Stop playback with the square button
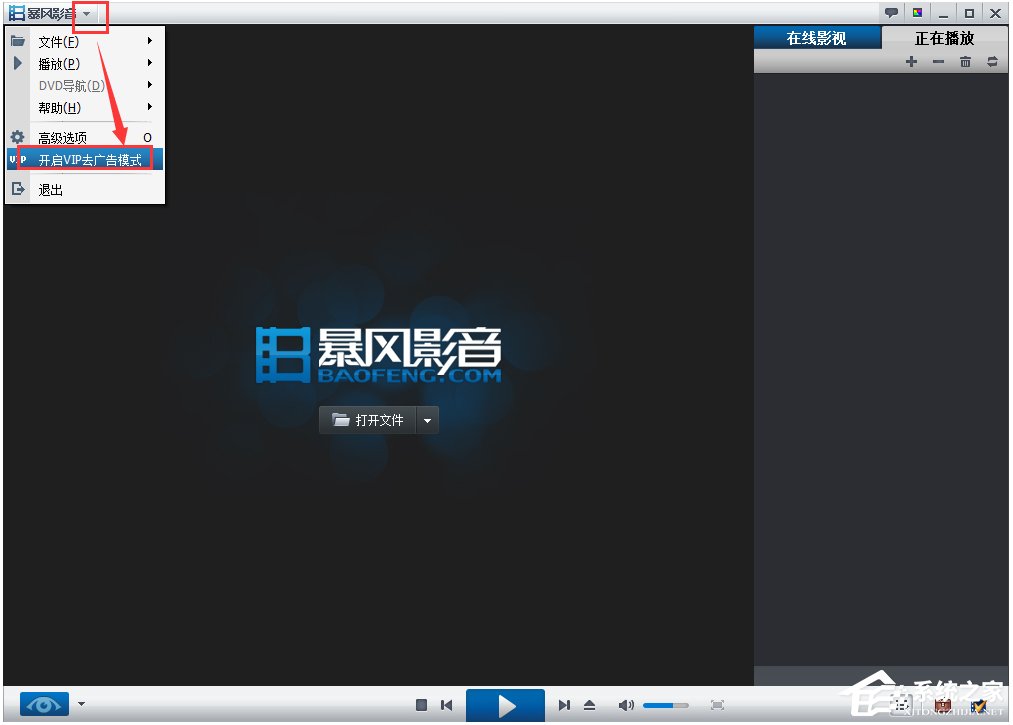 pos(421,705)
